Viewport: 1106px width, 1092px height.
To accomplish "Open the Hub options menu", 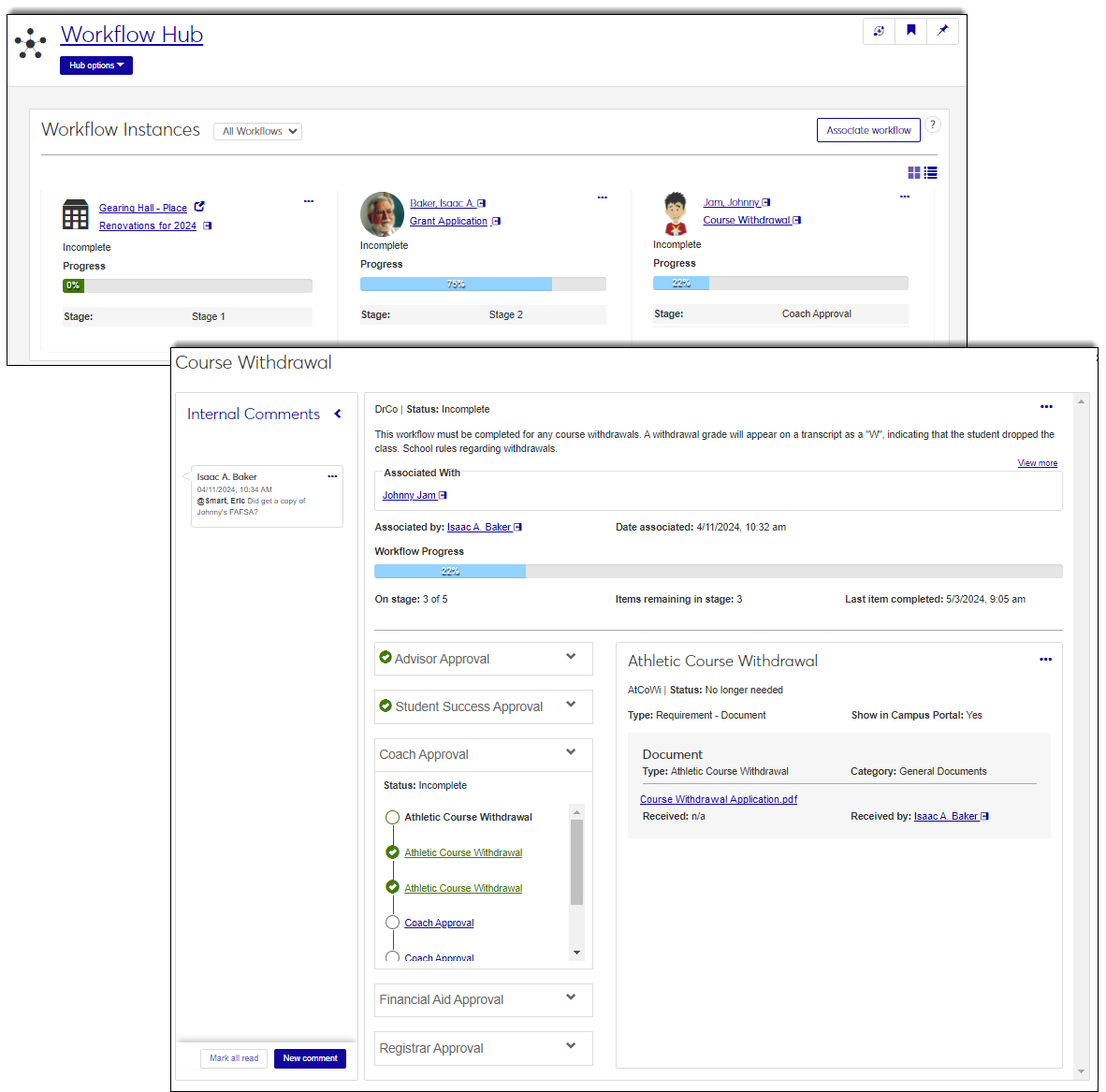I will 96,66.
